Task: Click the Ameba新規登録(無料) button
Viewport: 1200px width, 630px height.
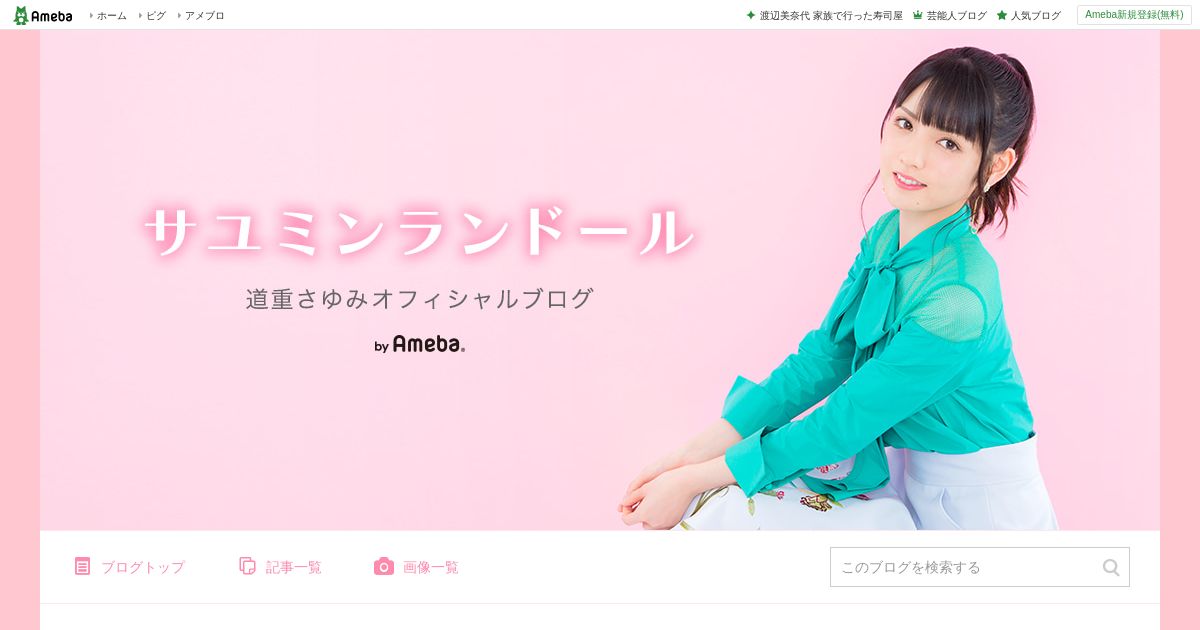Action: tap(1134, 15)
